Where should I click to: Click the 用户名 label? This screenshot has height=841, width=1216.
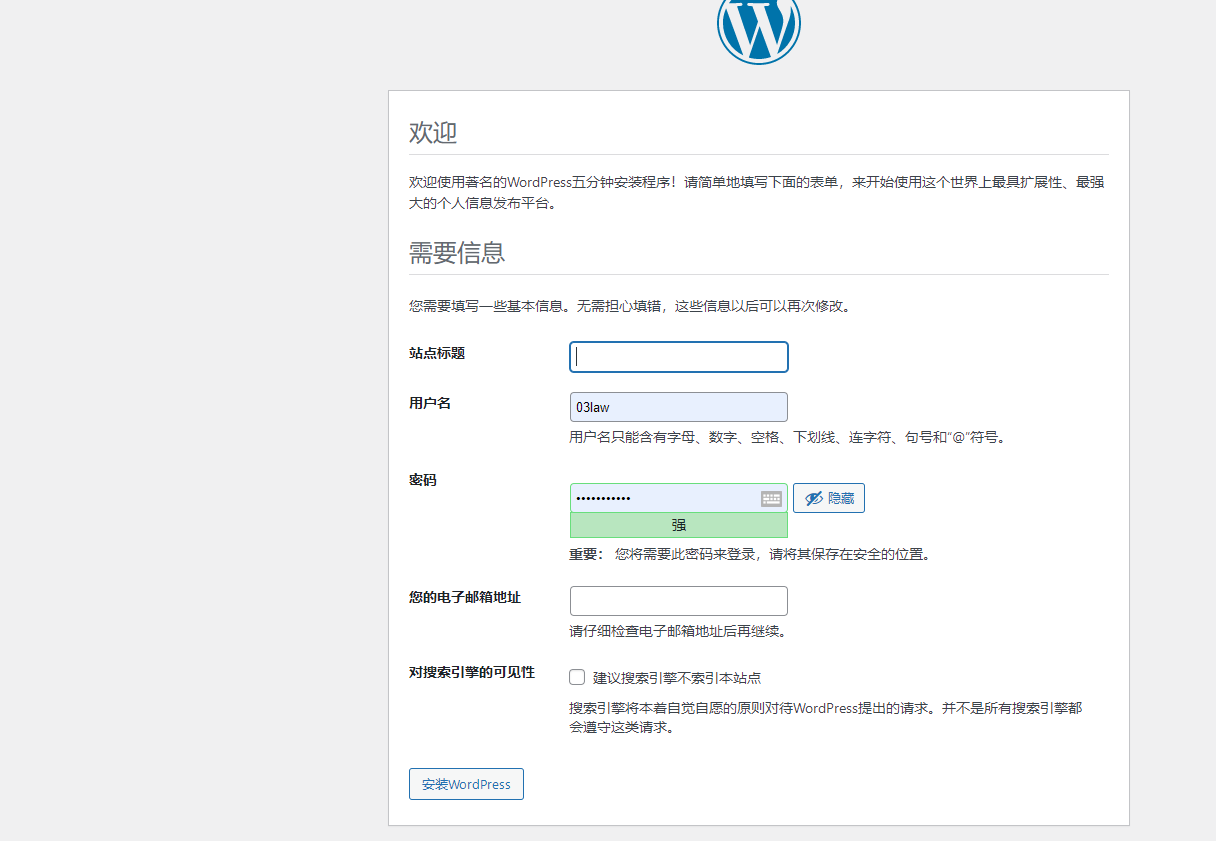430,403
